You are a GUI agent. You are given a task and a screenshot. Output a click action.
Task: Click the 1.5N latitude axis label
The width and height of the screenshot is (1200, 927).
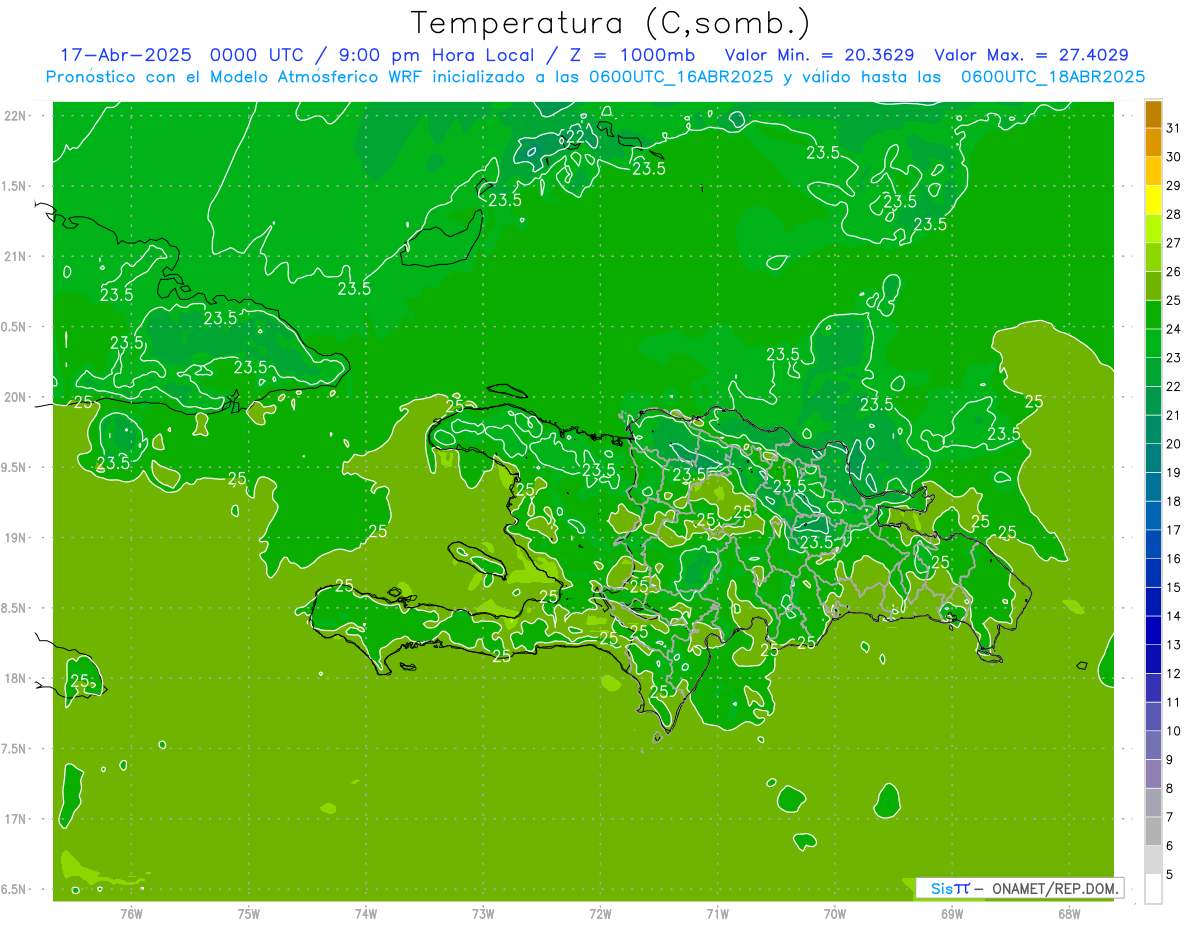(15, 186)
